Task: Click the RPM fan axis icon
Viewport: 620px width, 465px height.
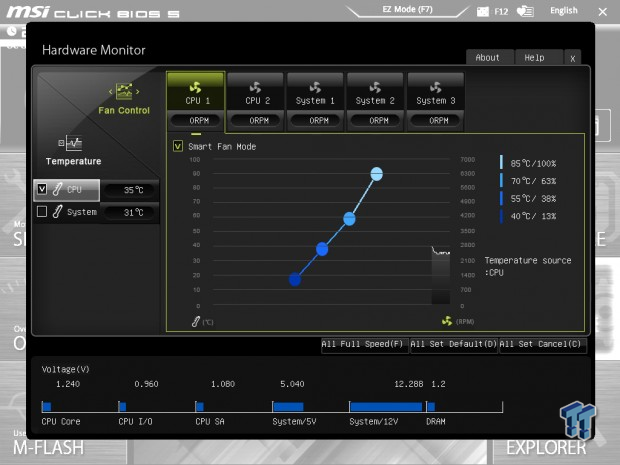Action: coord(447,321)
